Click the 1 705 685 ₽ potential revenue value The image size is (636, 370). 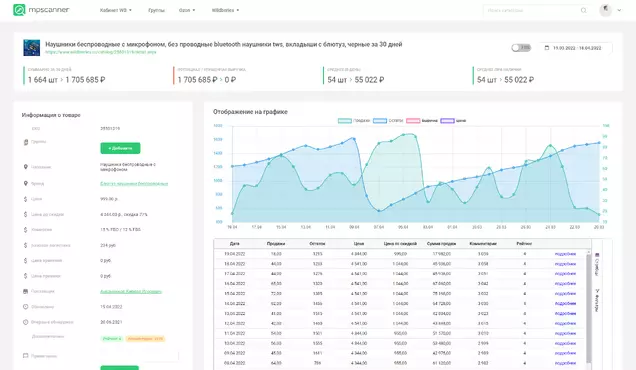pyautogui.click(x=198, y=80)
